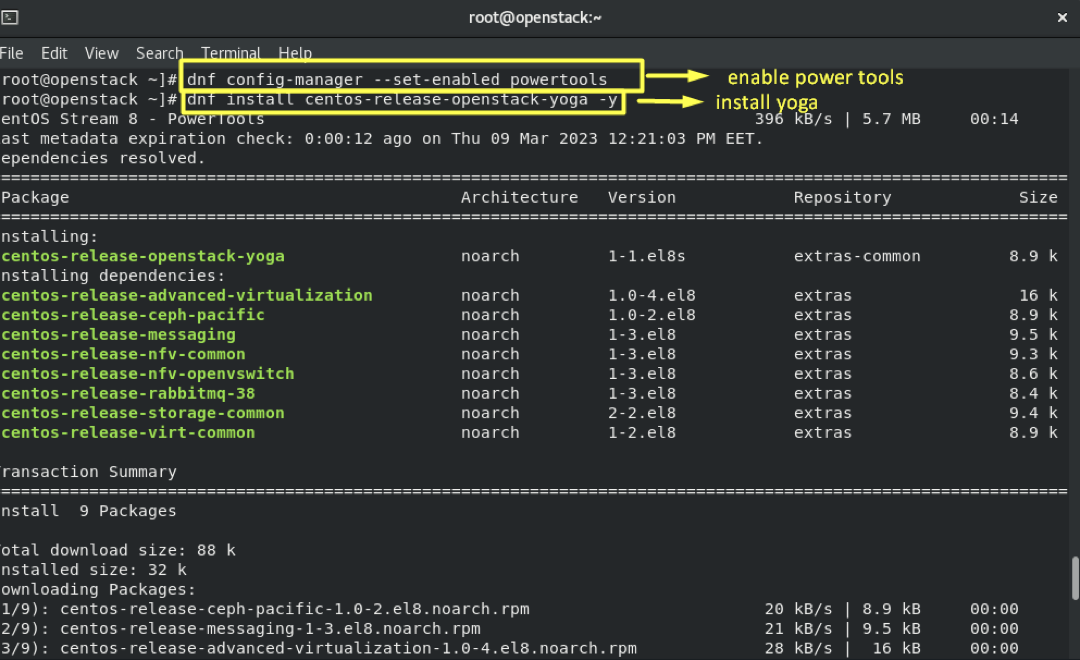Click the green 'centos-release-openstack-yoga' package name

tap(143, 256)
